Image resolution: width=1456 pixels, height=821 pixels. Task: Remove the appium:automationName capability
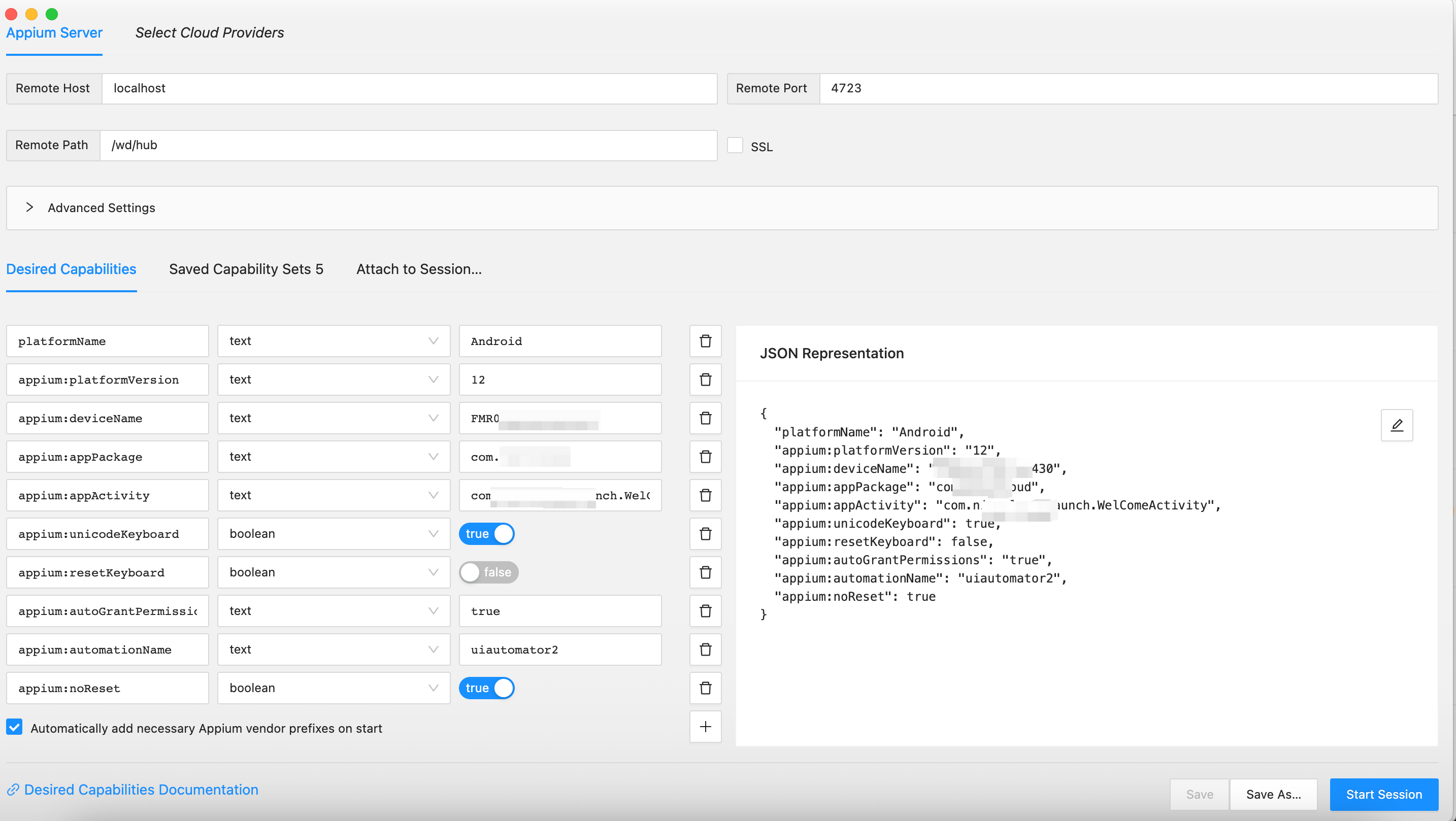pyautogui.click(x=705, y=649)
